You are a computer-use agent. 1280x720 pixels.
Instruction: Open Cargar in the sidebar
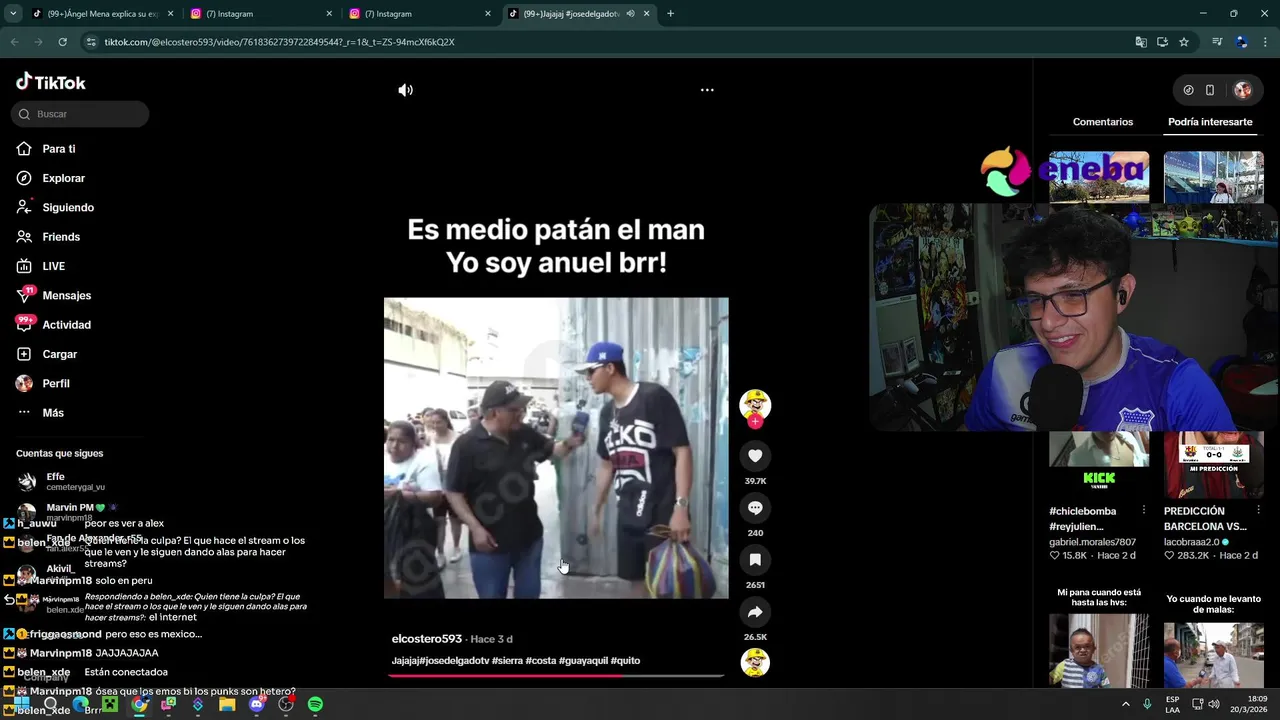point(59,354)
